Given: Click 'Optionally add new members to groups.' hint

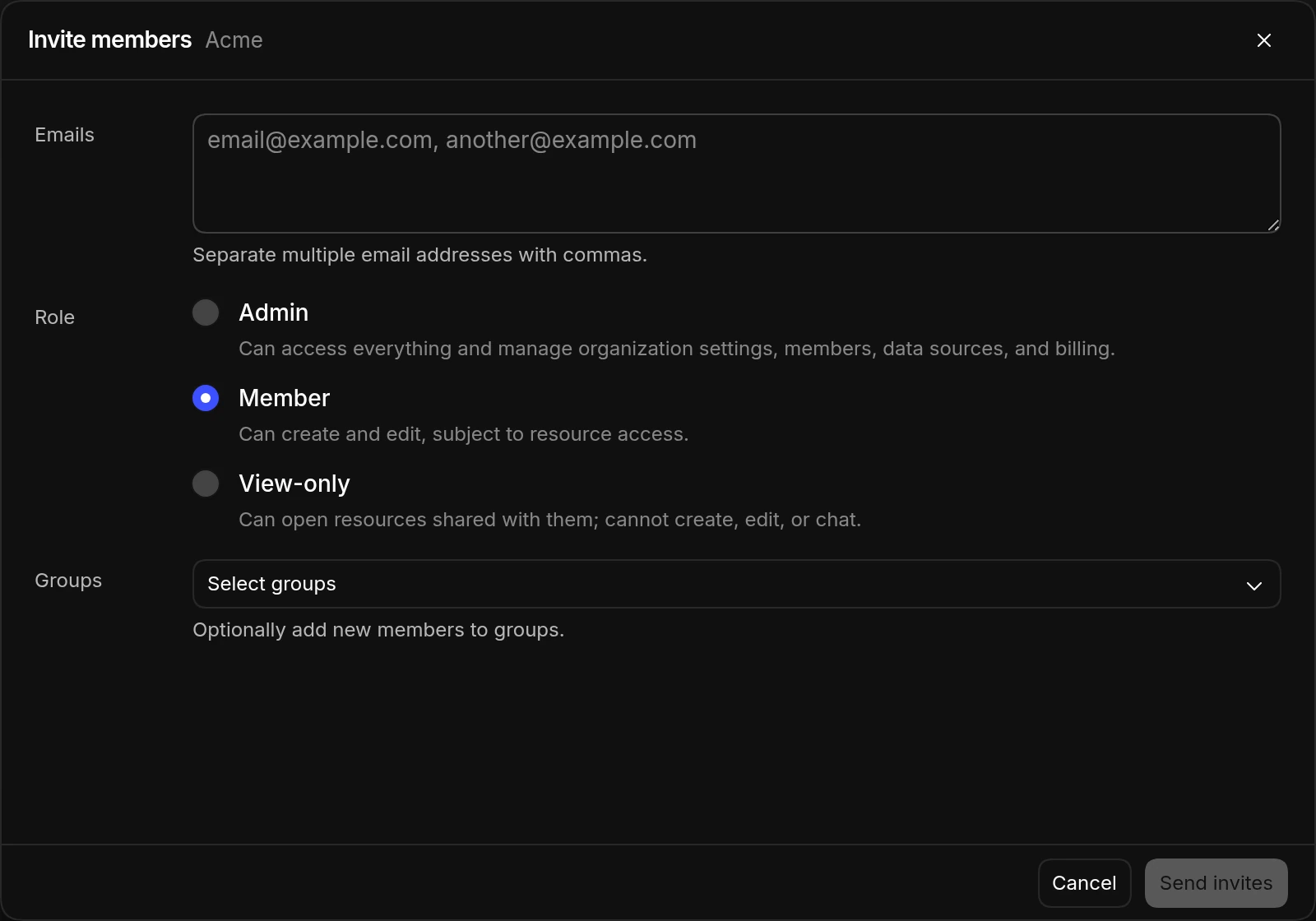Looking at the screenshot, I should (x=378, y=630).
